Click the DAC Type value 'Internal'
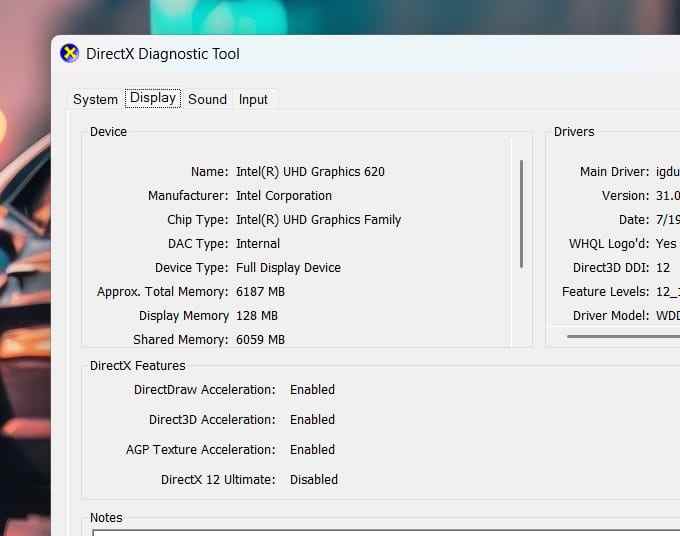The image size is (680, 536). pos(258,244)
